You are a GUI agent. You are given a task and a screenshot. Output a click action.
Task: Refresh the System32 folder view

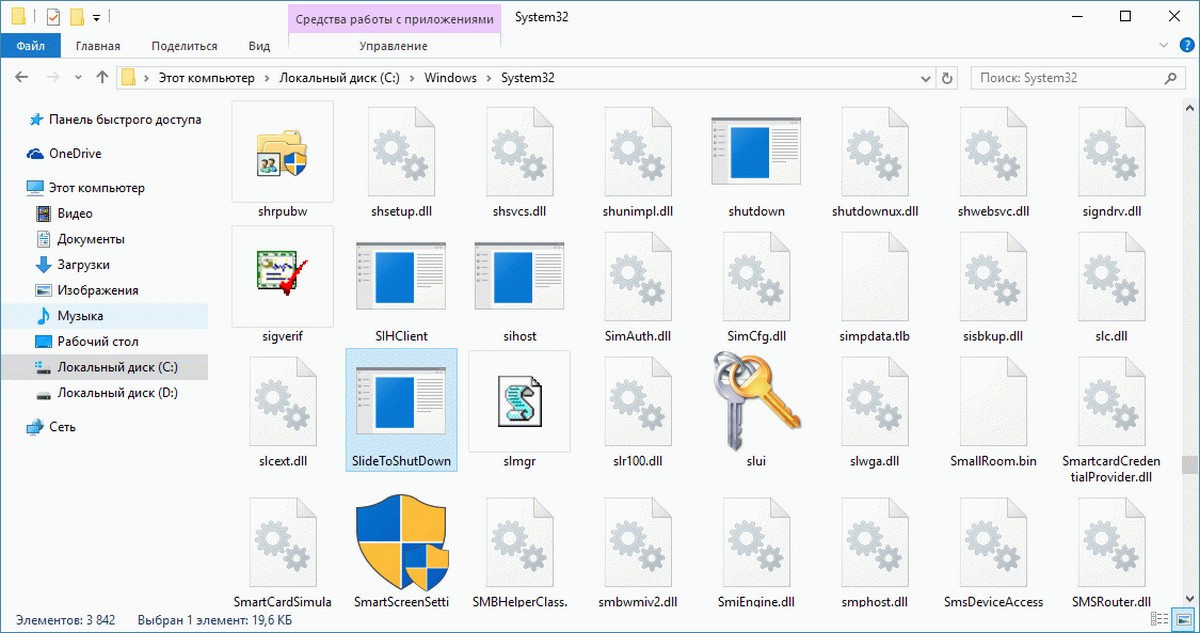coord(947,78)
